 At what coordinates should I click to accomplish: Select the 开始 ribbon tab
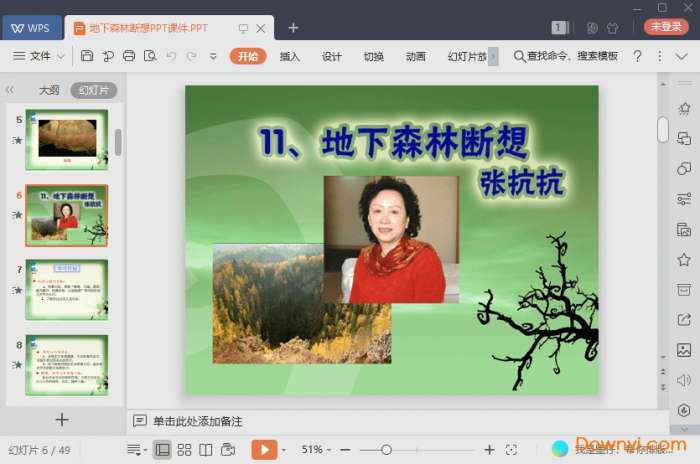click(248, 56)
